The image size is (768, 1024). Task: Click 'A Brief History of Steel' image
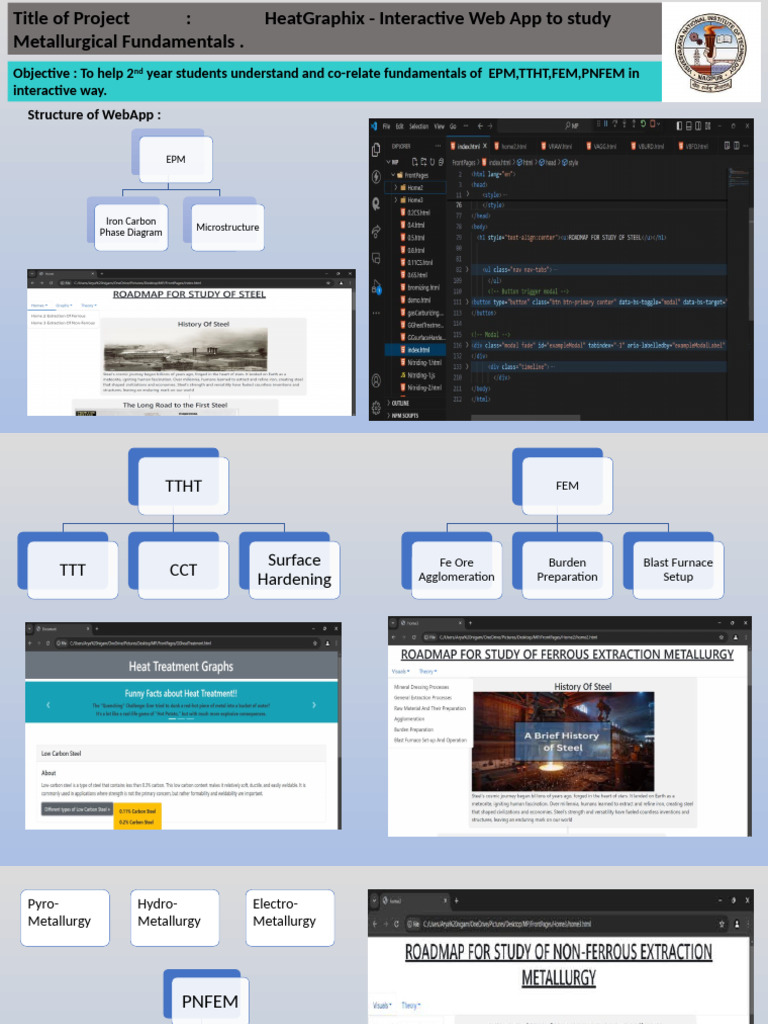click(562, 741)
